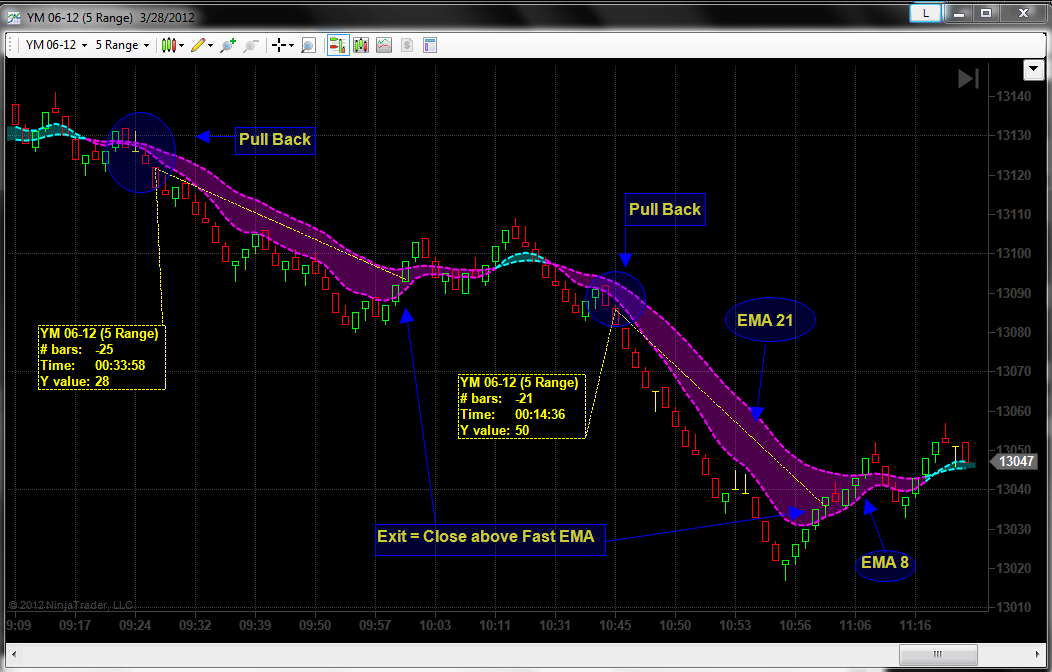Open the Indicators icon
1052x672 pixels.
click(x=384, y=45)
